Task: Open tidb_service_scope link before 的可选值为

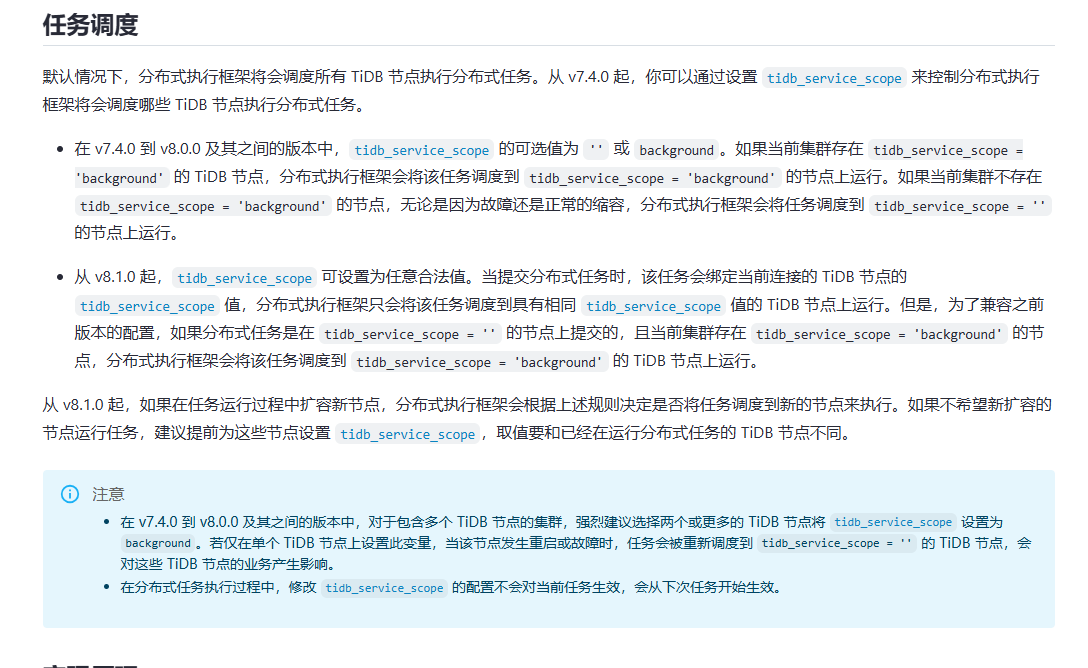Action: click(x=421, y=150)
